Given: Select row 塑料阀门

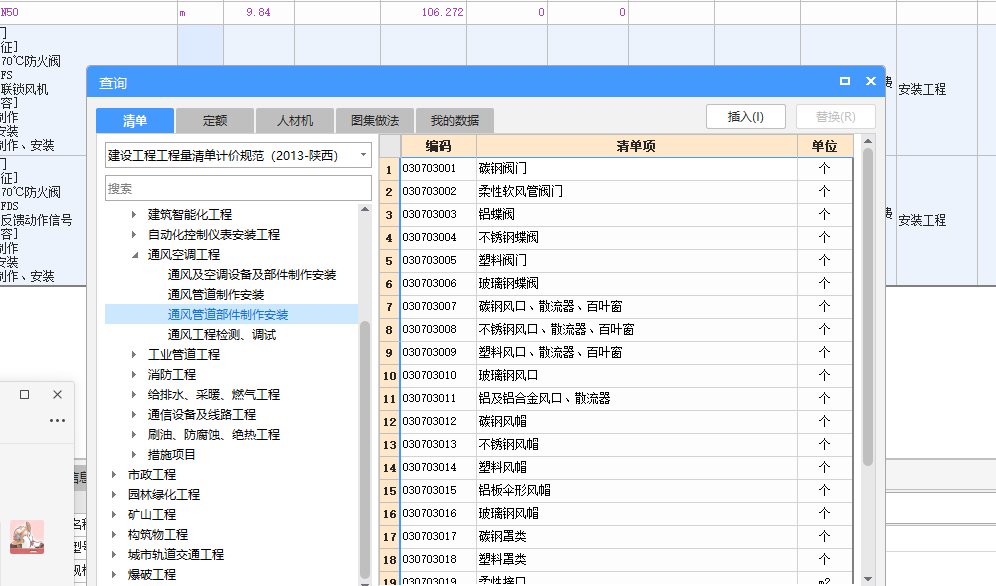Looking at the screenshot, I should tap(616, 260).
